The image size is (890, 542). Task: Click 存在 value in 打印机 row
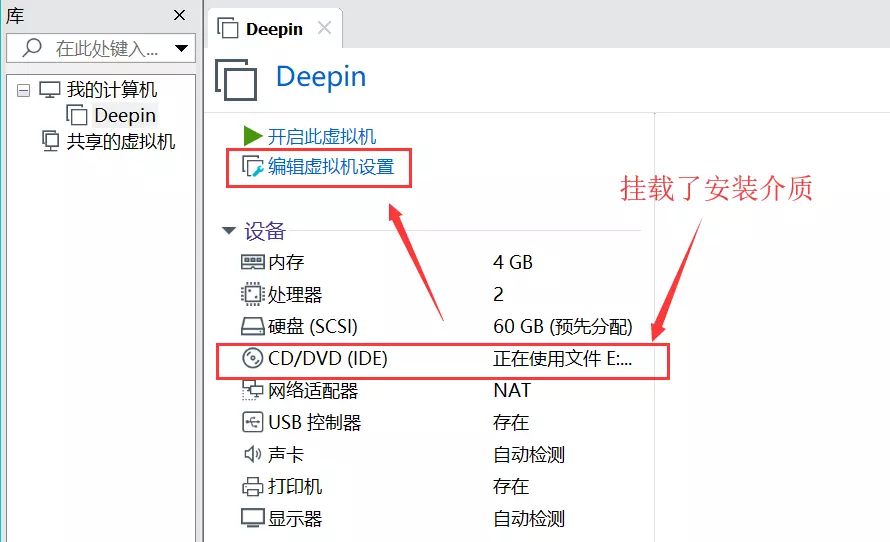[x=511, y=486]
